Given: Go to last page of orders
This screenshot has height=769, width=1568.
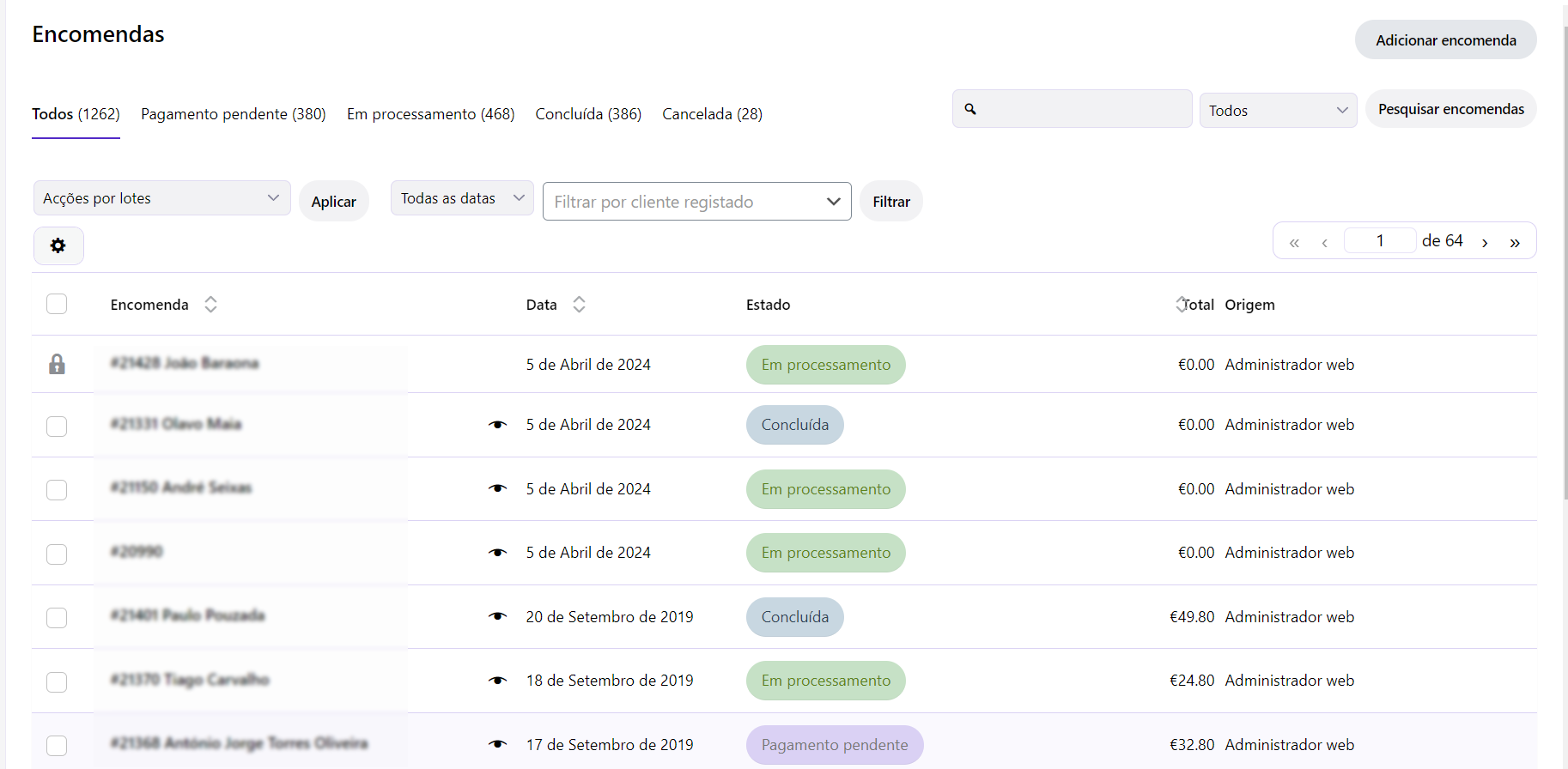Looking at the screenshot, I should 1515,242.
